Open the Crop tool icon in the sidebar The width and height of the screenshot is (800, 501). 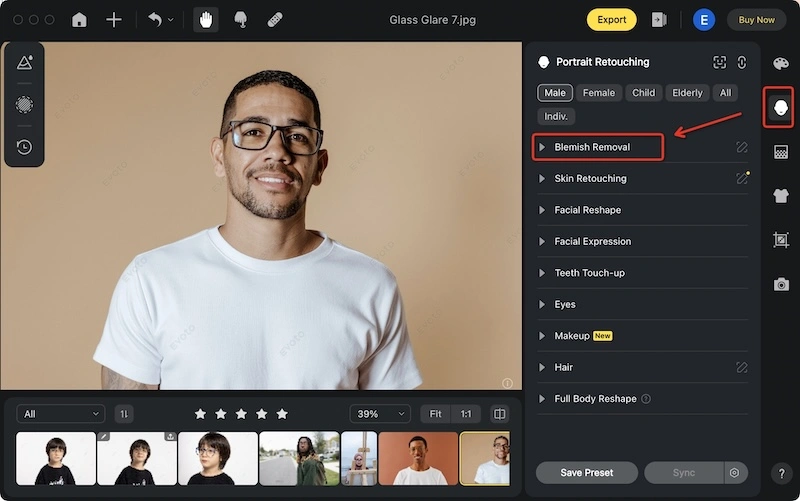(x=781, y=240)
